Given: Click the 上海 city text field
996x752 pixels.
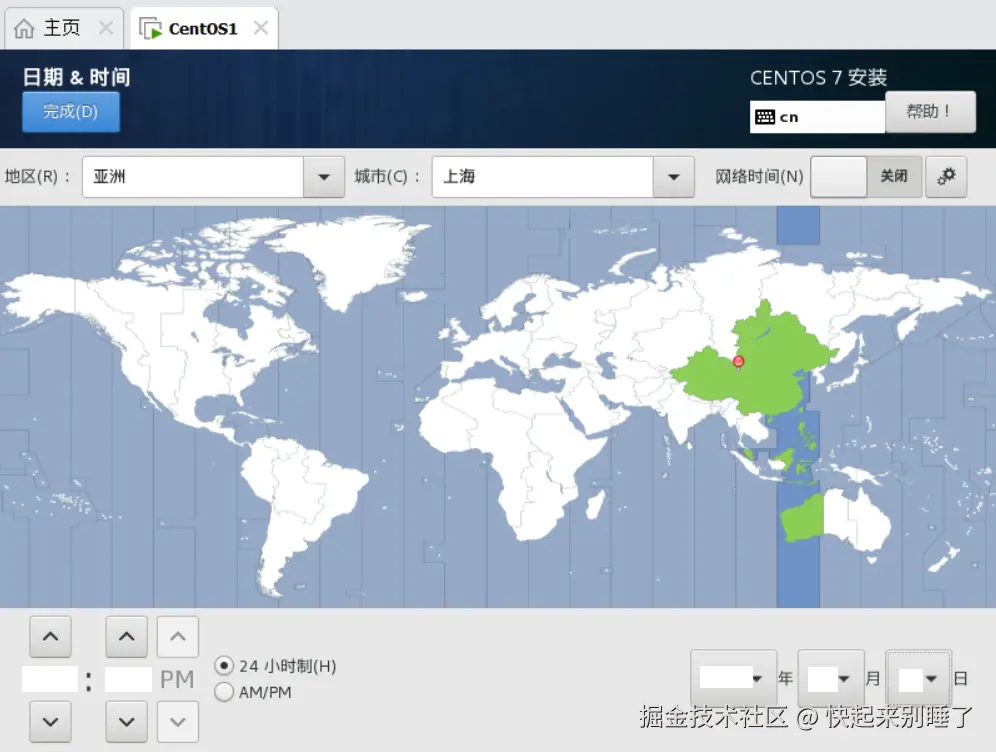Looking at the screenshot, I should [542, 177].
